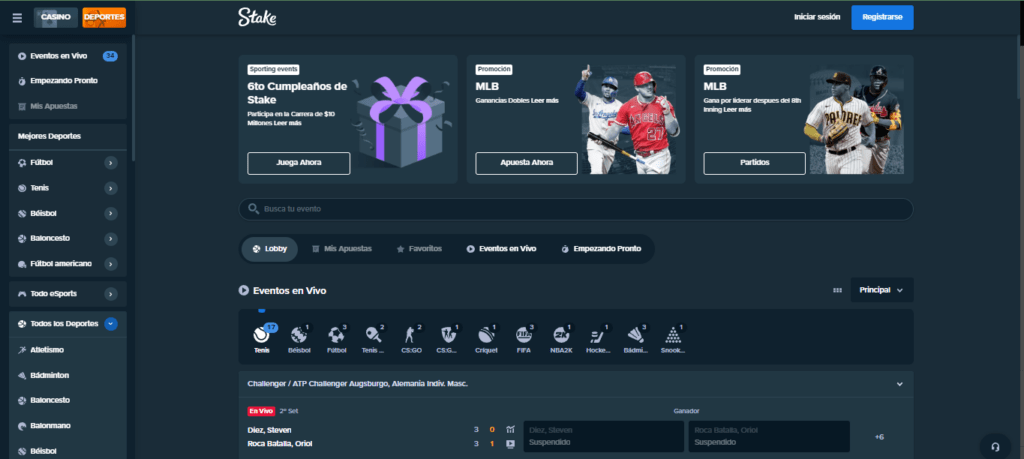The height and width of the screenshot is (459, 1024).
Task: Open Atletismo in the sidebar
Action: (x=68, y=349)
